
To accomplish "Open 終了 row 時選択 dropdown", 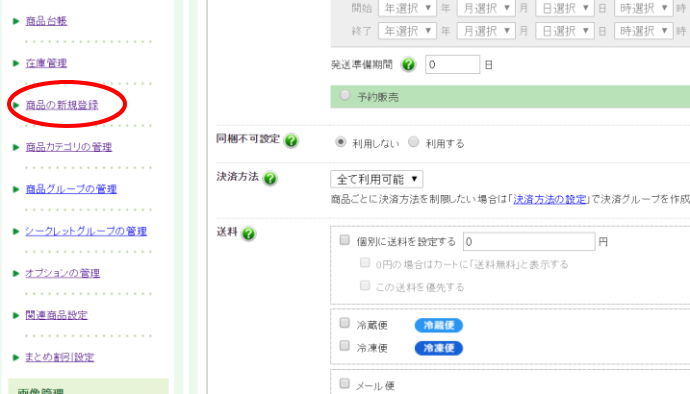I will (644, 31).
